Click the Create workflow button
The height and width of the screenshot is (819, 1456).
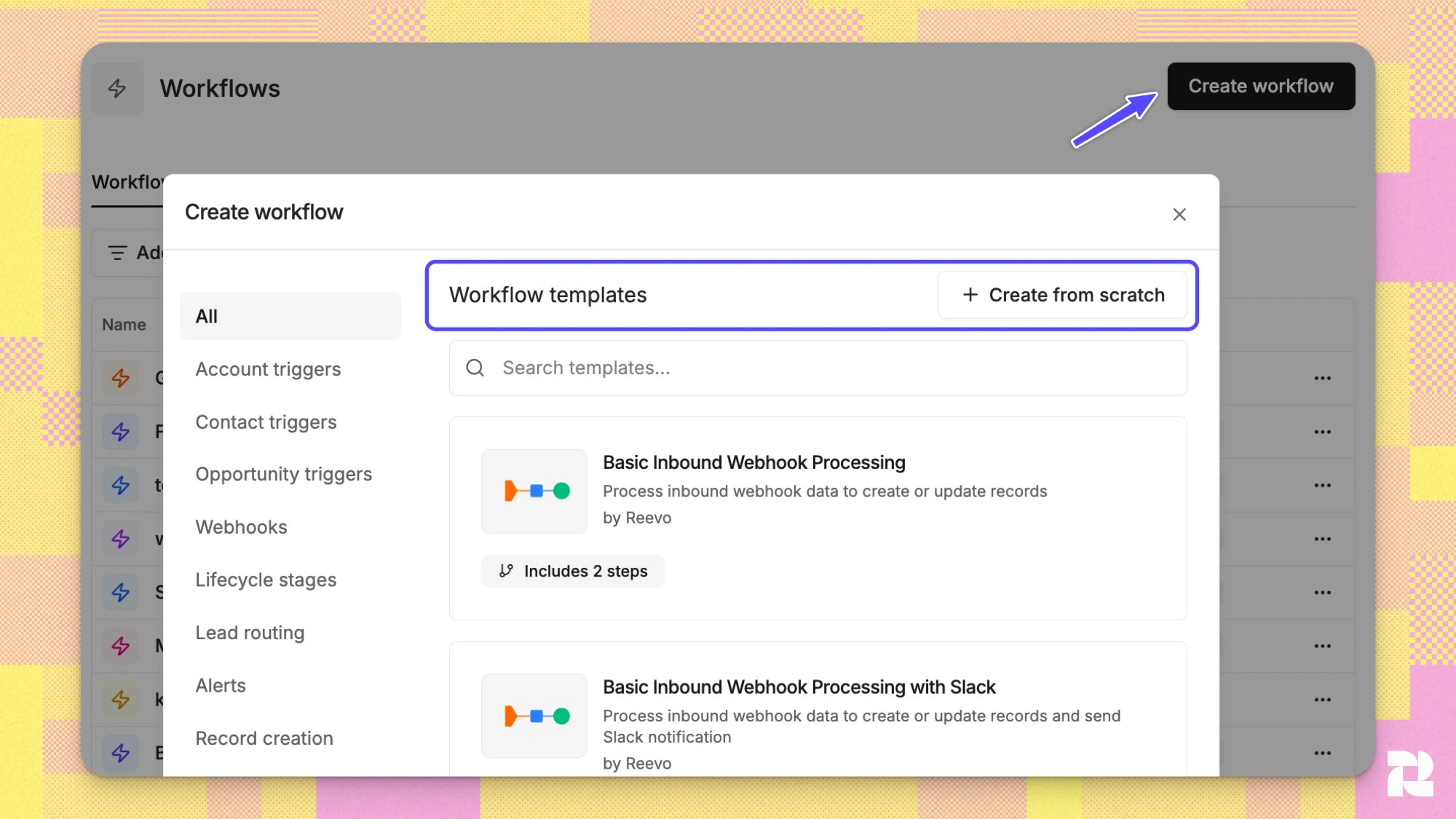pos(1261,86)
